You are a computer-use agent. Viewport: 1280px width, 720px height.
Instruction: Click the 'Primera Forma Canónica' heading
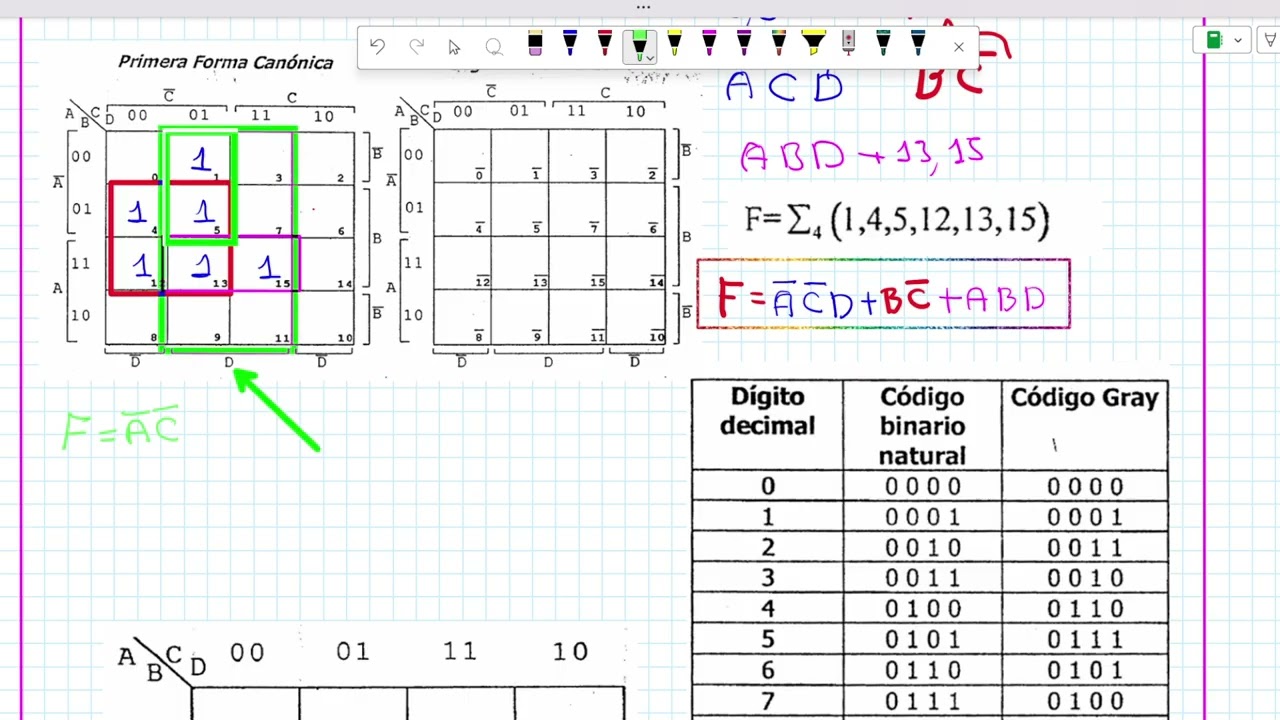click(x=225, y=62)
